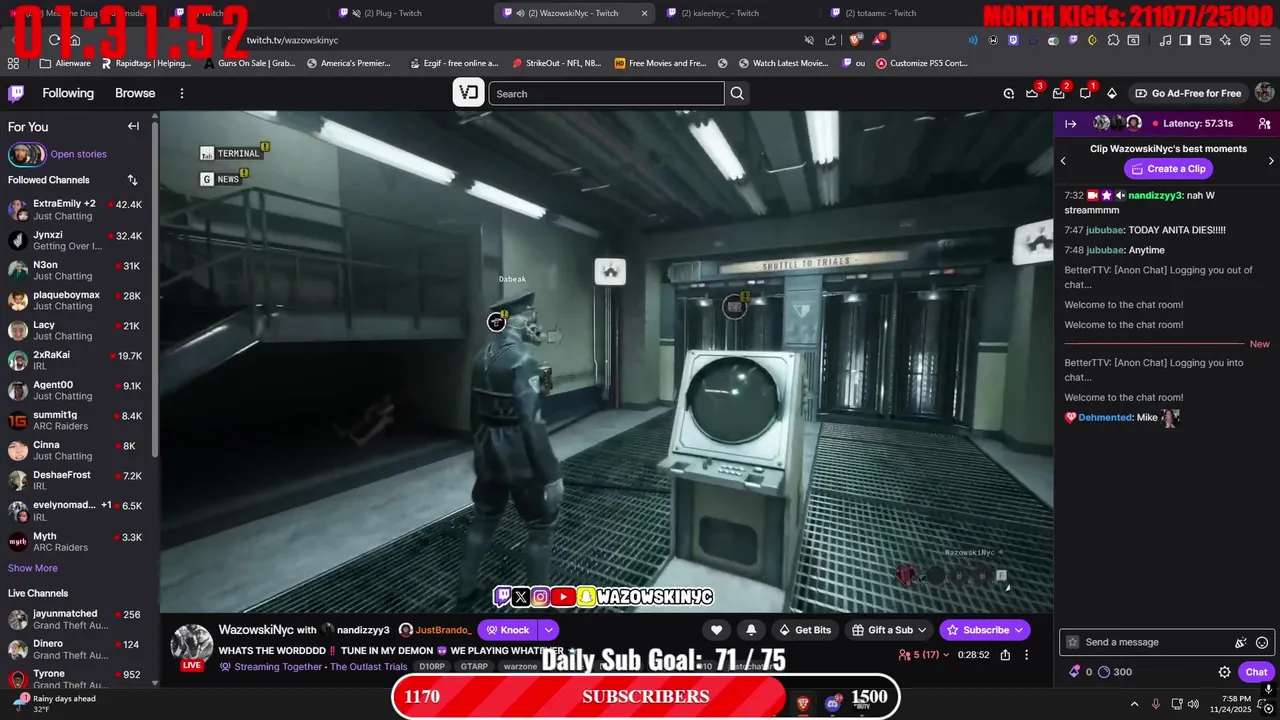The height and width of the screenshot is (720, 1280).
Task: Sort followed channels with arrows icon
Action: (132, 180)
